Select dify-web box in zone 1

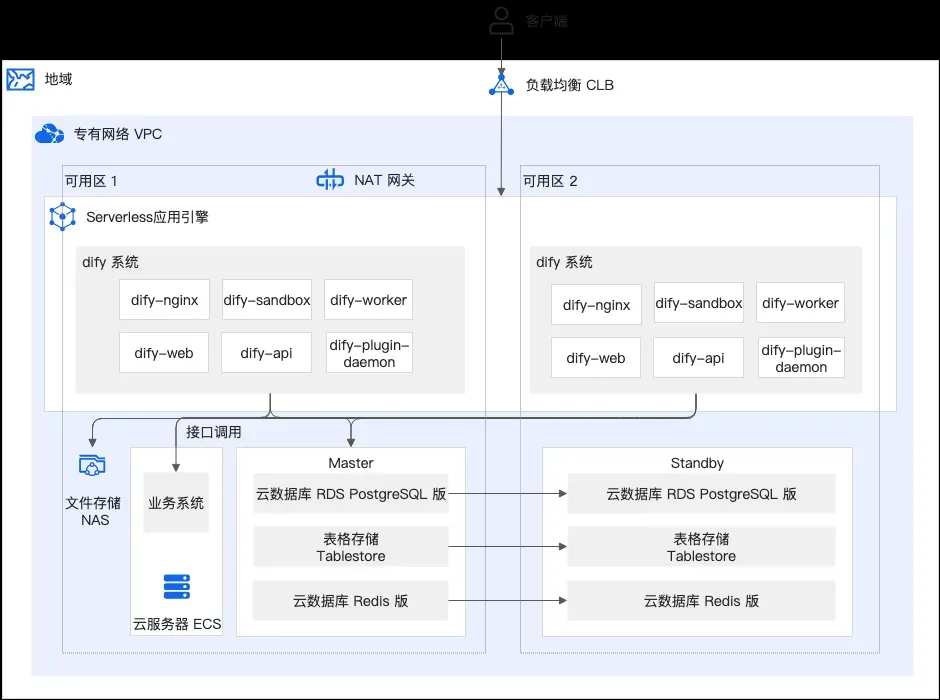(x=164, y=352)
